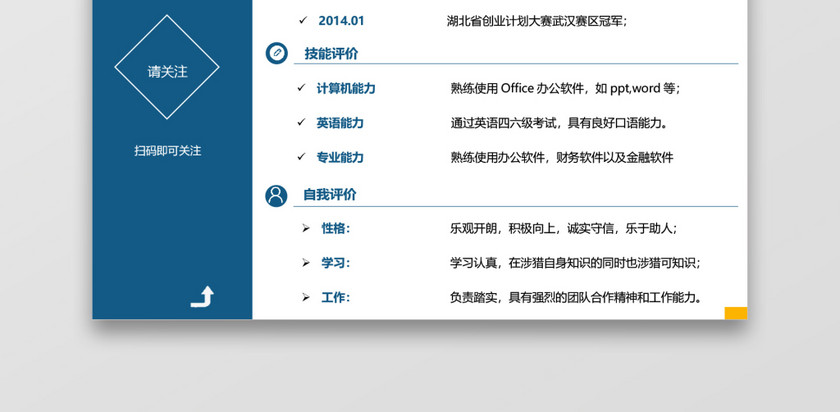Click the arrow bullet before 学习

[x=306, y=263]
